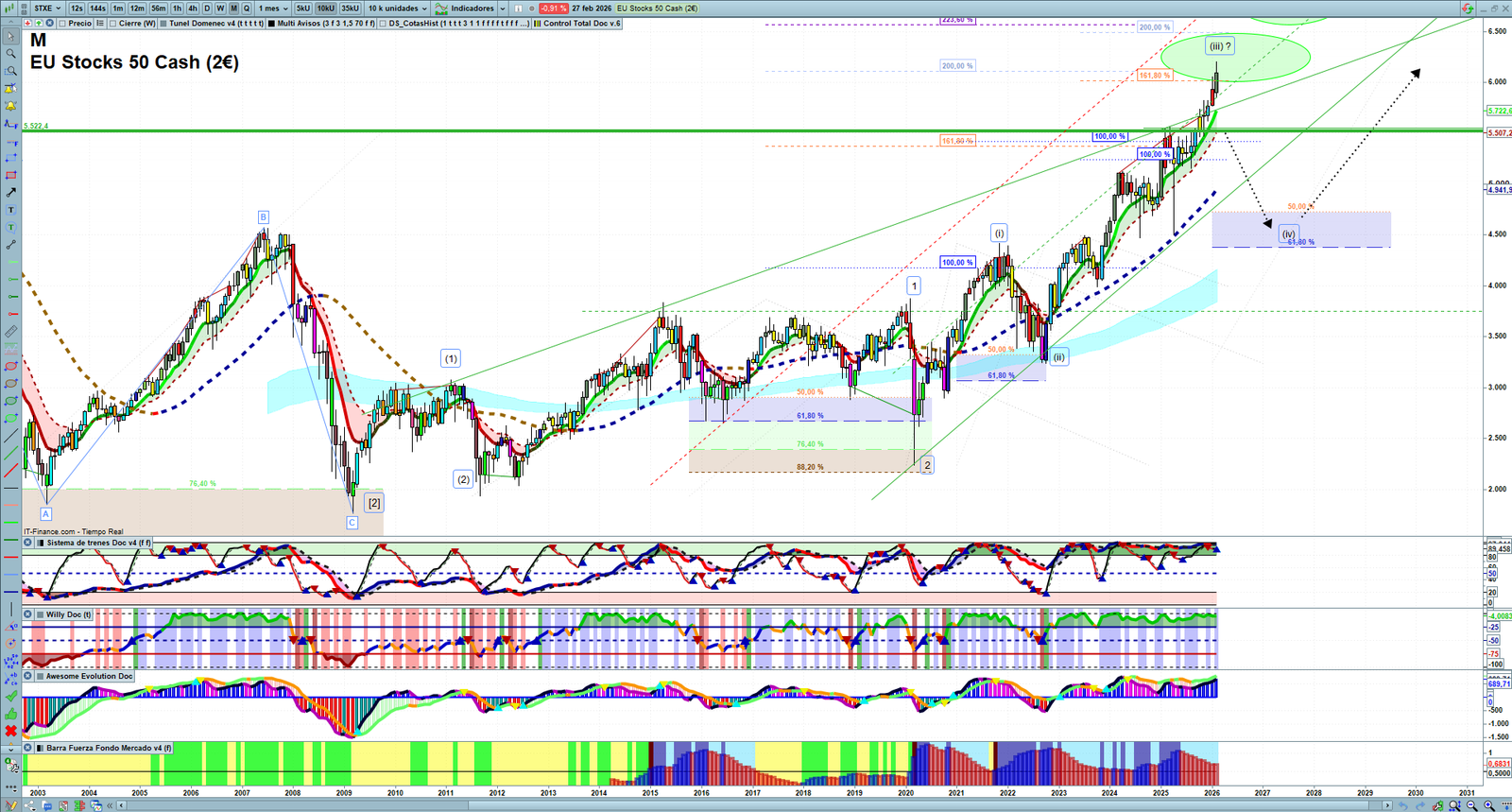The height and width of the screenshot is (812, 1512).
Task: Close the Sistema de trenes Doc indicator panel
Action: click(x=28, y=543)
